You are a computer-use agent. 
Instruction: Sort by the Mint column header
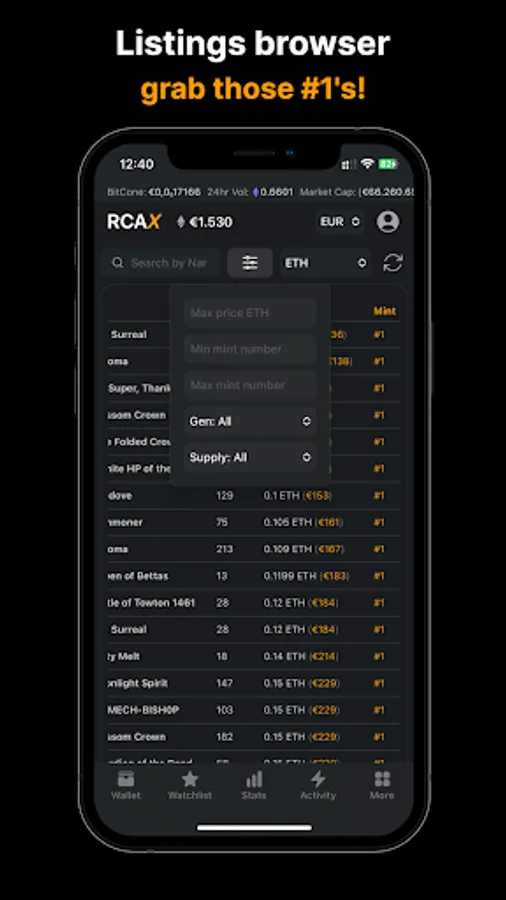coord(384,311)
